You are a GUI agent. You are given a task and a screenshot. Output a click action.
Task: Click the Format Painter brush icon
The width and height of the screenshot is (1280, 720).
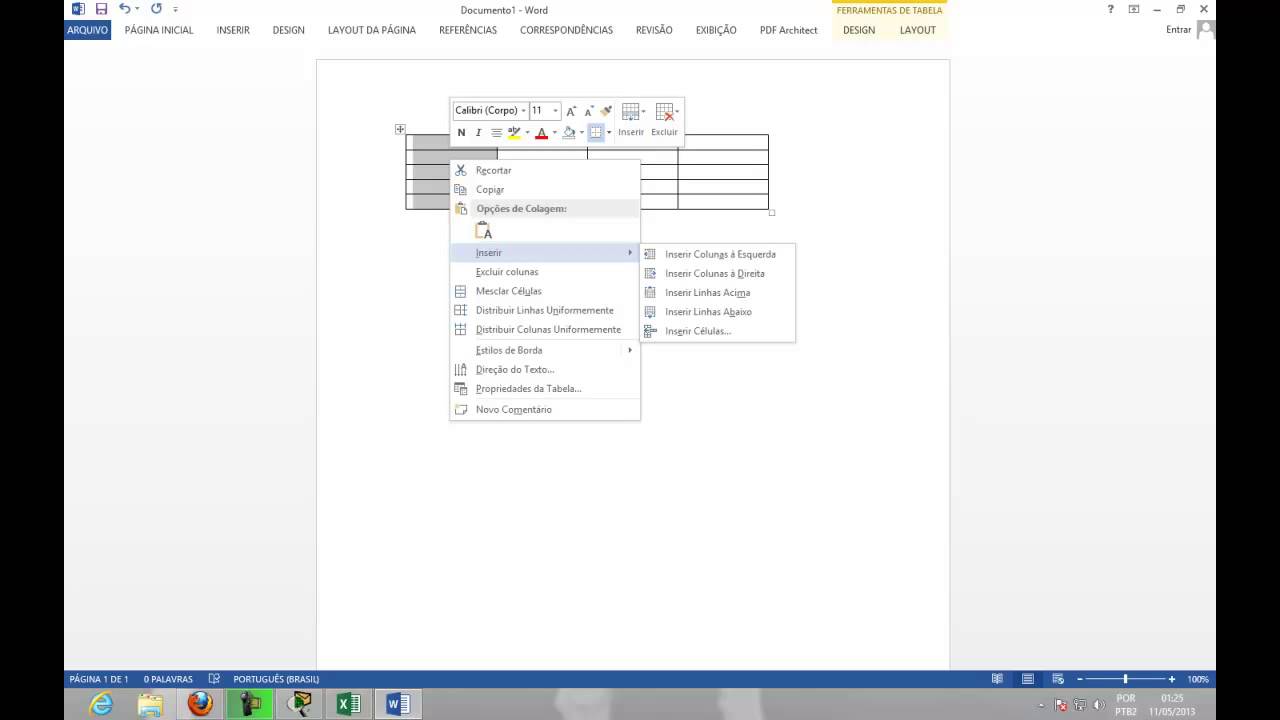point(606,111)
